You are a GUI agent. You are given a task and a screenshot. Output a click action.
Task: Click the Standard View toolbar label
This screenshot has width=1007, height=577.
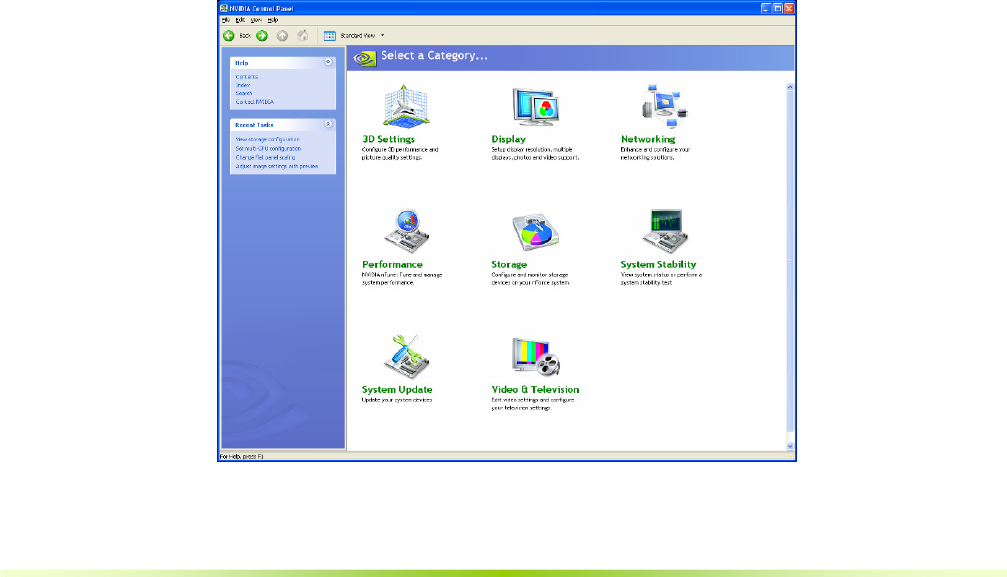click(x=358, y=36)
